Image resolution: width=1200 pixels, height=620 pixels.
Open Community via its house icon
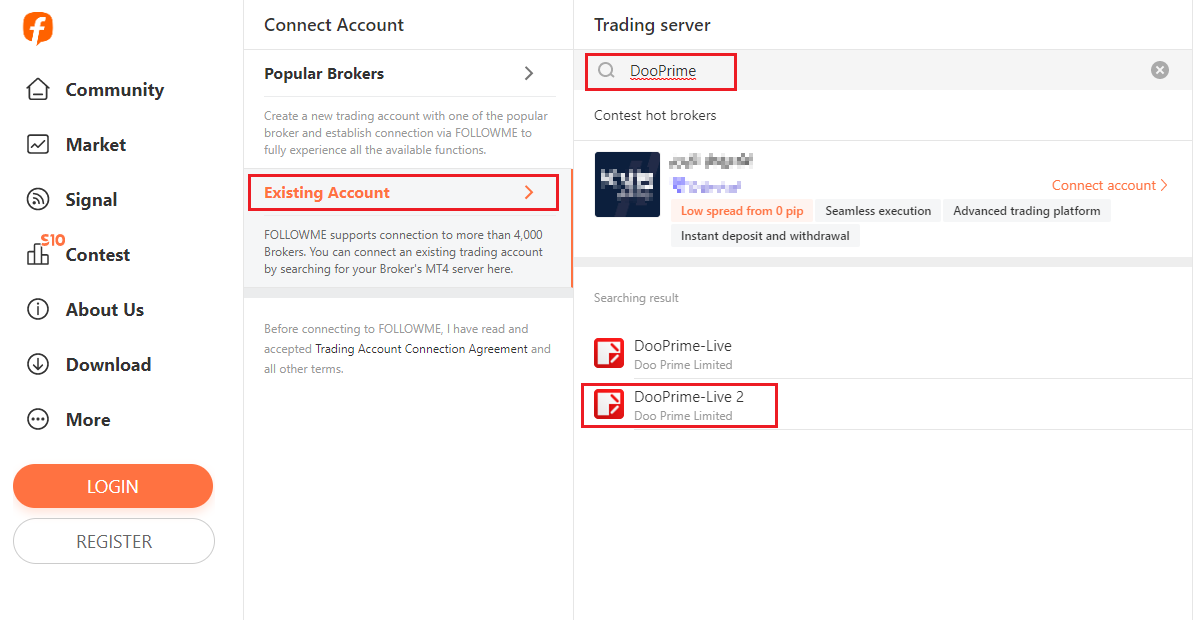[x=38, y=89]
